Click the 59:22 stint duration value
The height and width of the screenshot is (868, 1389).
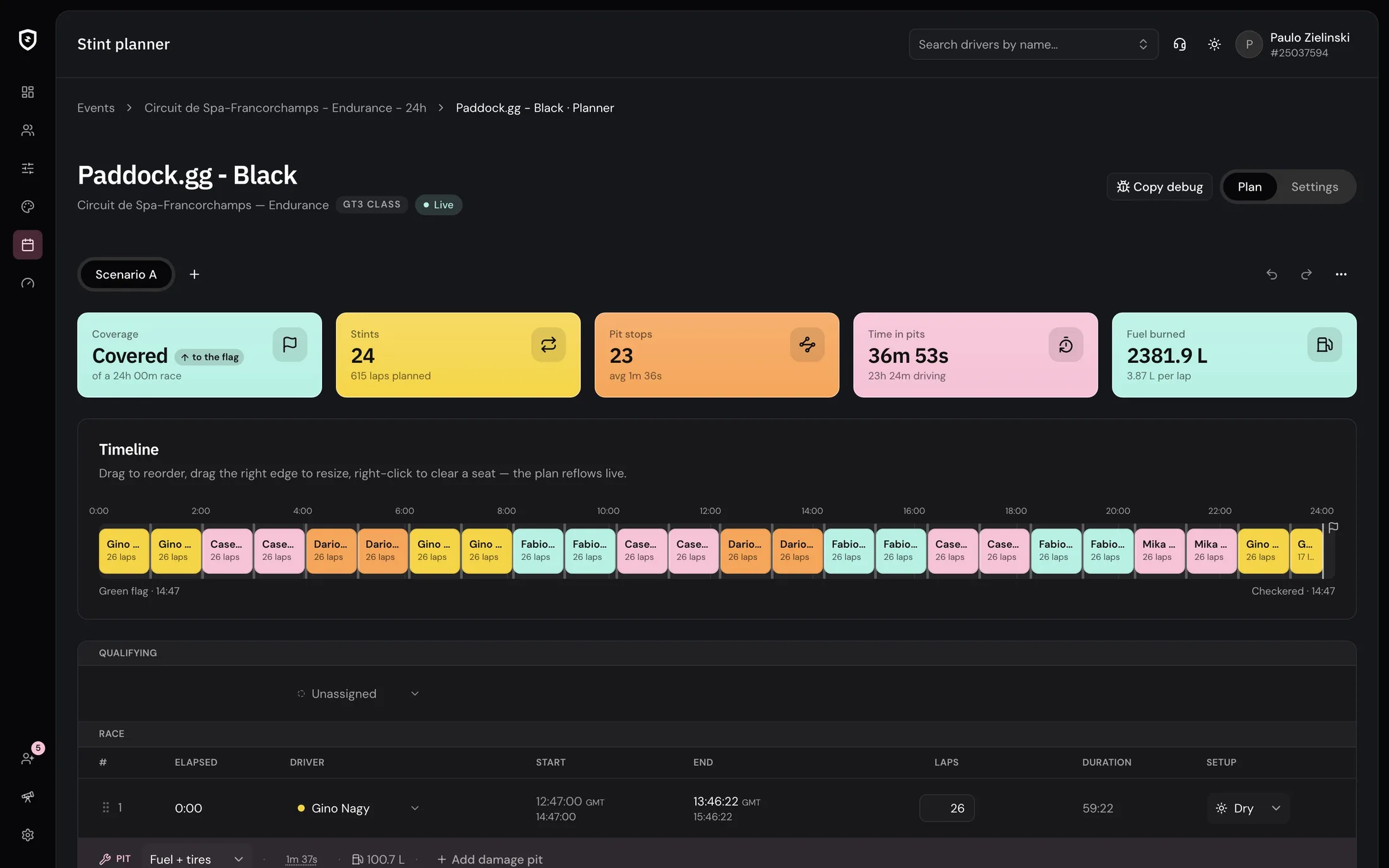(x=1097, y=808)
